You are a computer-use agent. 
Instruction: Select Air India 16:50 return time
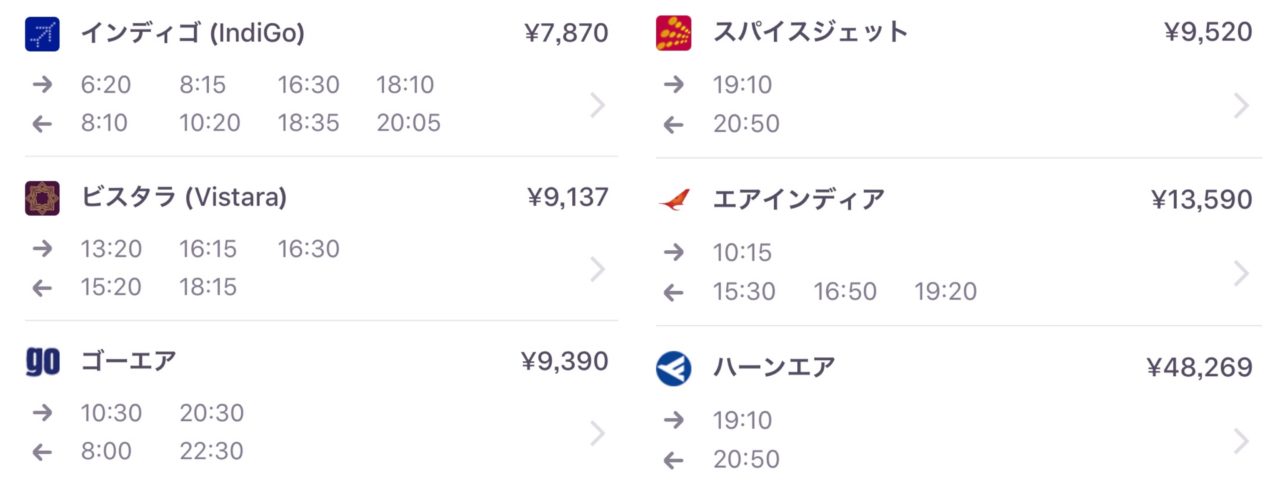coord(845,292)
